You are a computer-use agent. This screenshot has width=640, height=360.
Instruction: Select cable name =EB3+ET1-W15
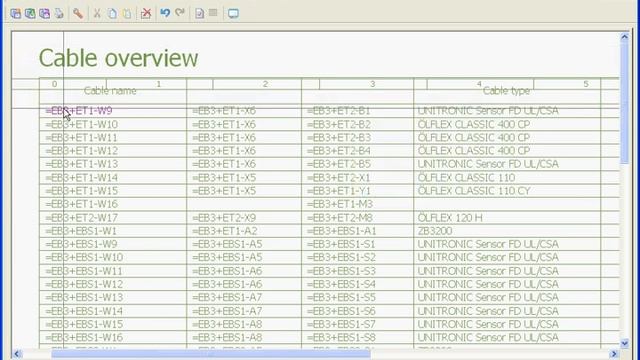(x=82, y=191)
